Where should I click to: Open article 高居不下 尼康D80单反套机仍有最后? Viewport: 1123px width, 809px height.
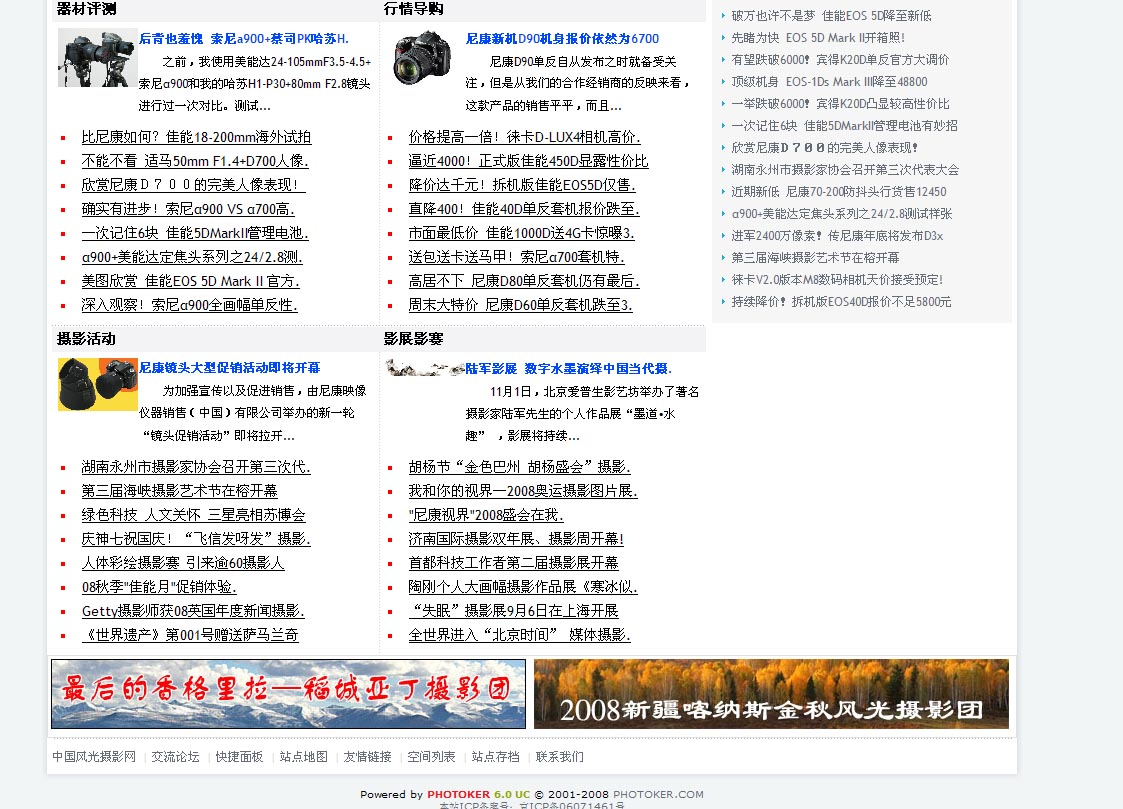[524, 281]
